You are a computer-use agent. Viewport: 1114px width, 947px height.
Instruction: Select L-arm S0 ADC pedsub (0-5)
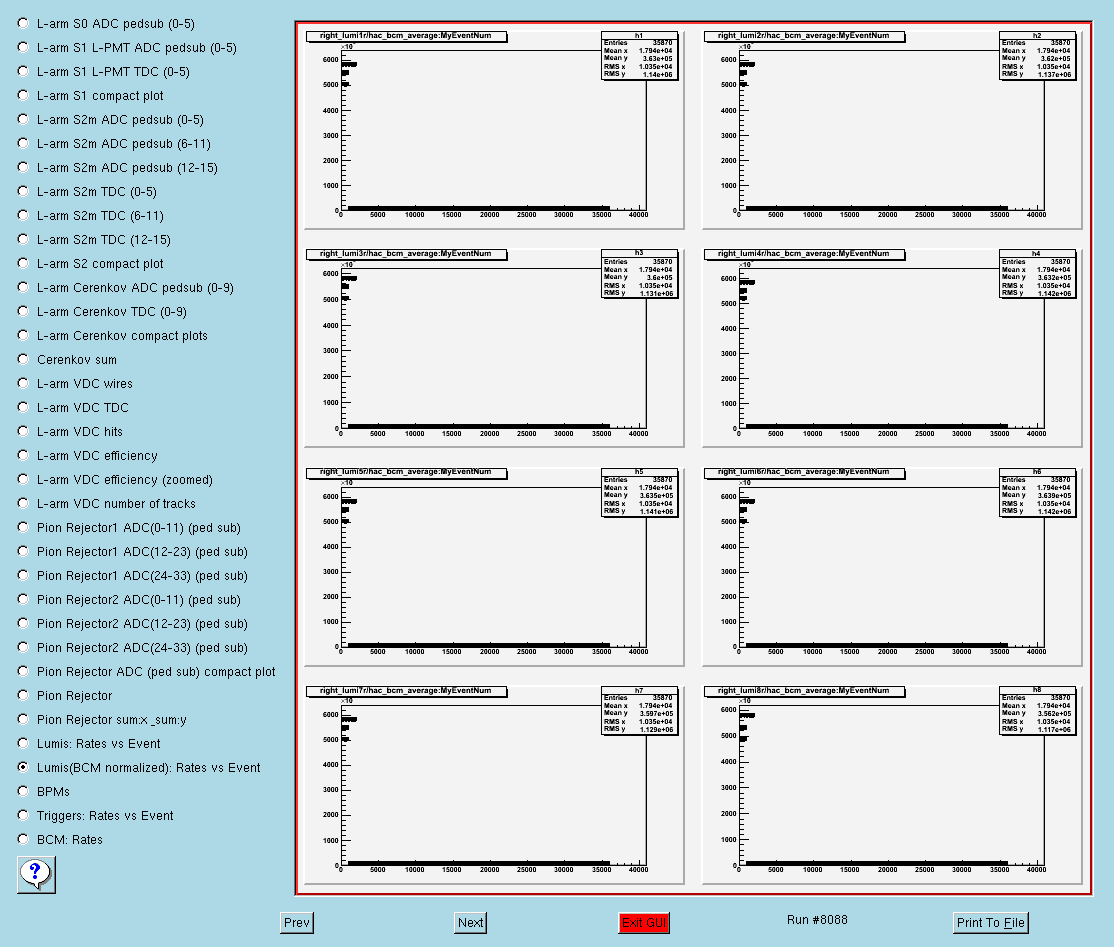click(x=23, y=23)
